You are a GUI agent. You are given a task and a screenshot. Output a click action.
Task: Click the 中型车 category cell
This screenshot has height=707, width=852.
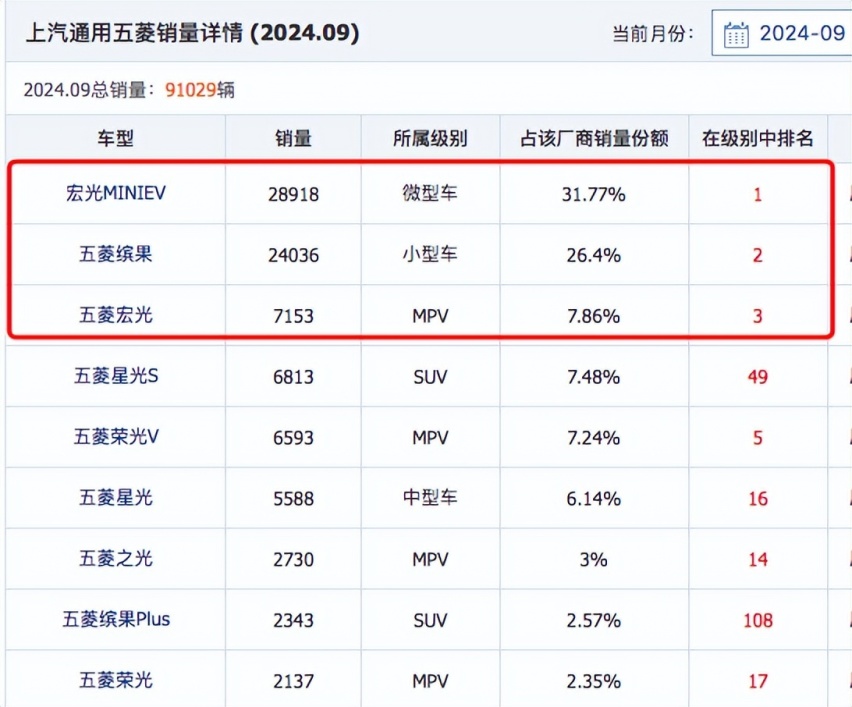click(430, 498)
